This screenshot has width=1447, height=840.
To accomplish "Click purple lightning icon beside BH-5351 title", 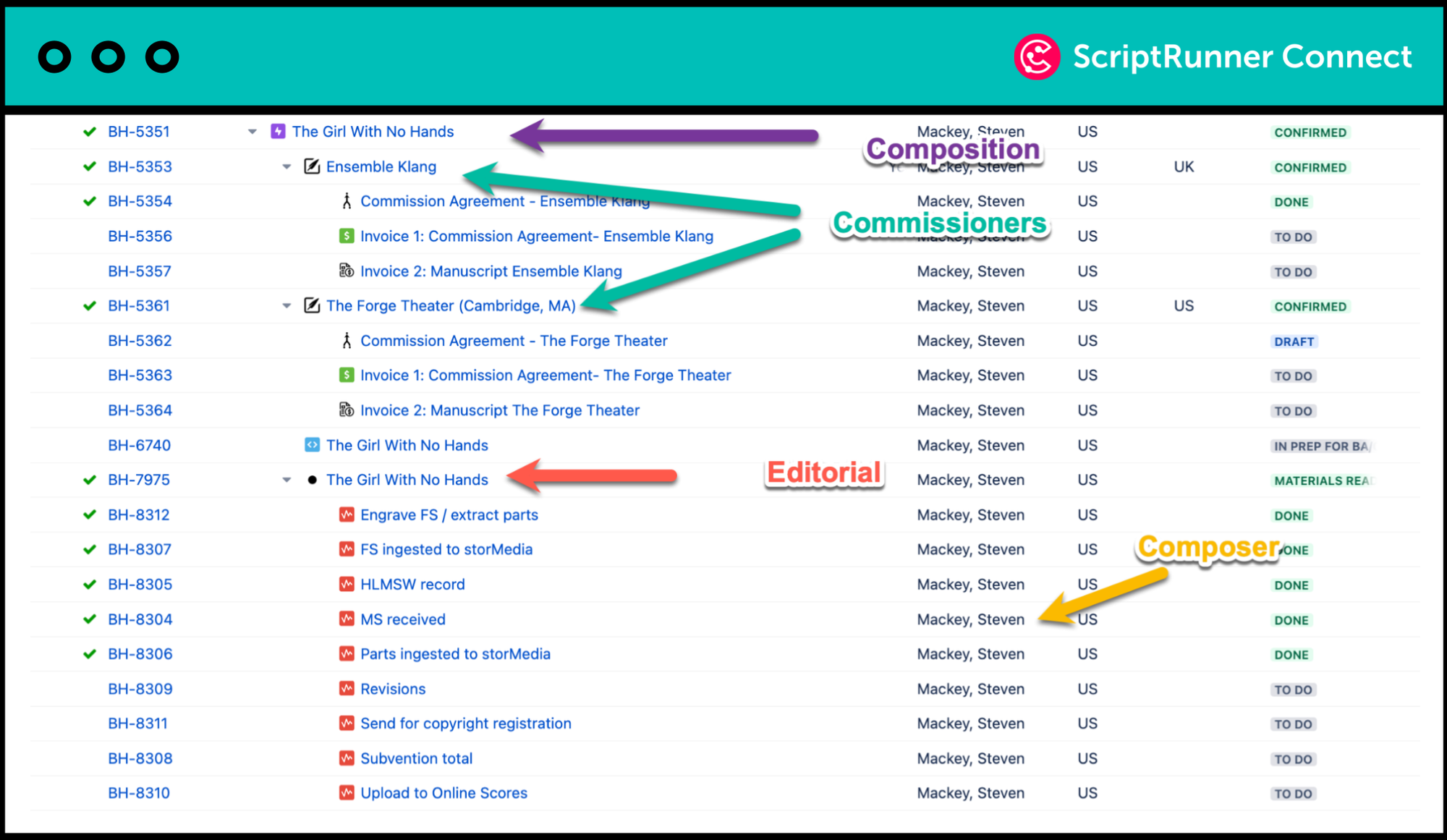I will [x=278, y=132].
